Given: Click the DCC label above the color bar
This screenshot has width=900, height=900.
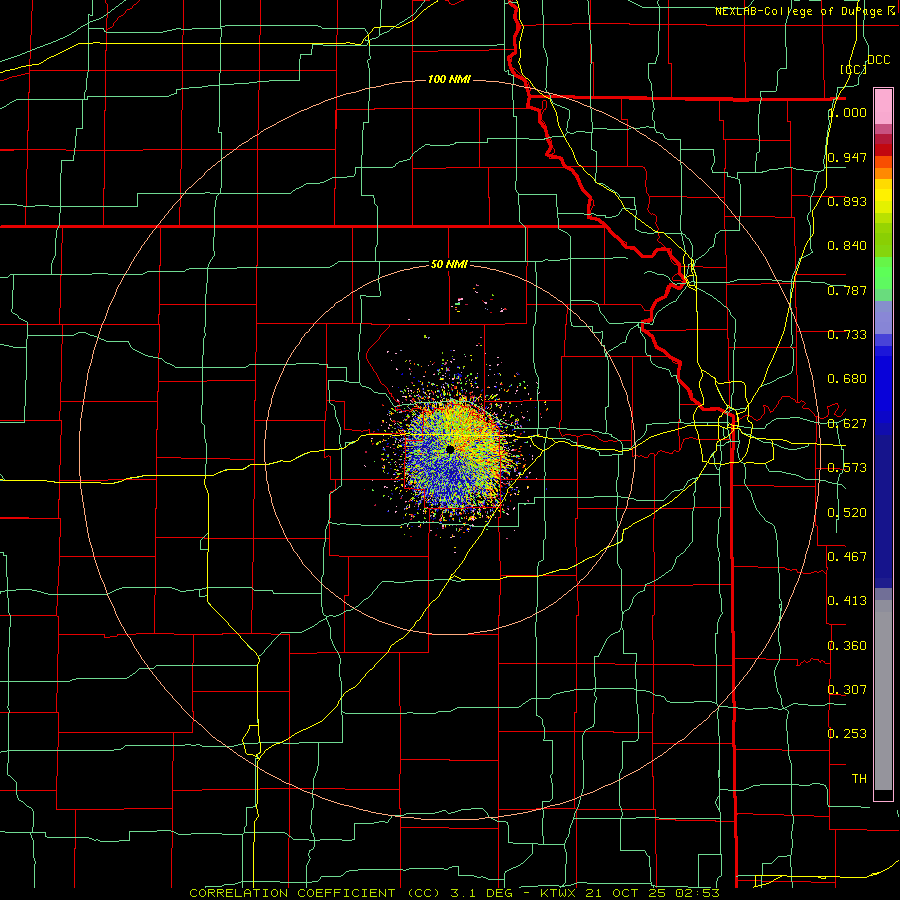Looking at the screenshot, I should click(878, 60).
